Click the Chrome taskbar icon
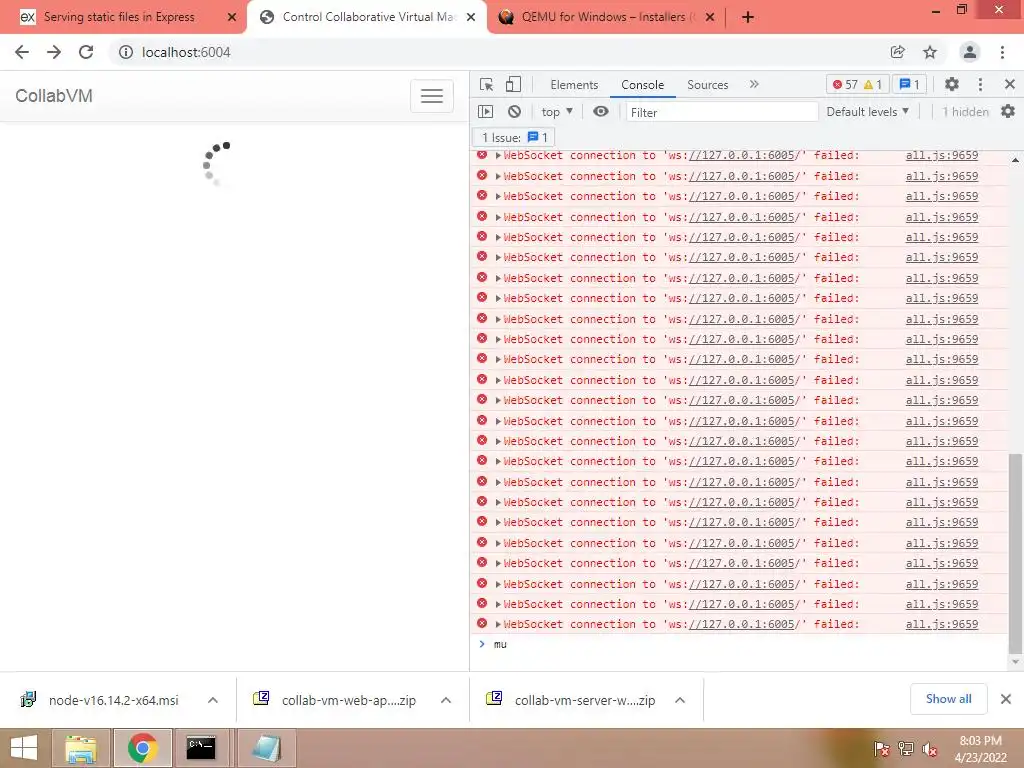 tap(142, 748)
